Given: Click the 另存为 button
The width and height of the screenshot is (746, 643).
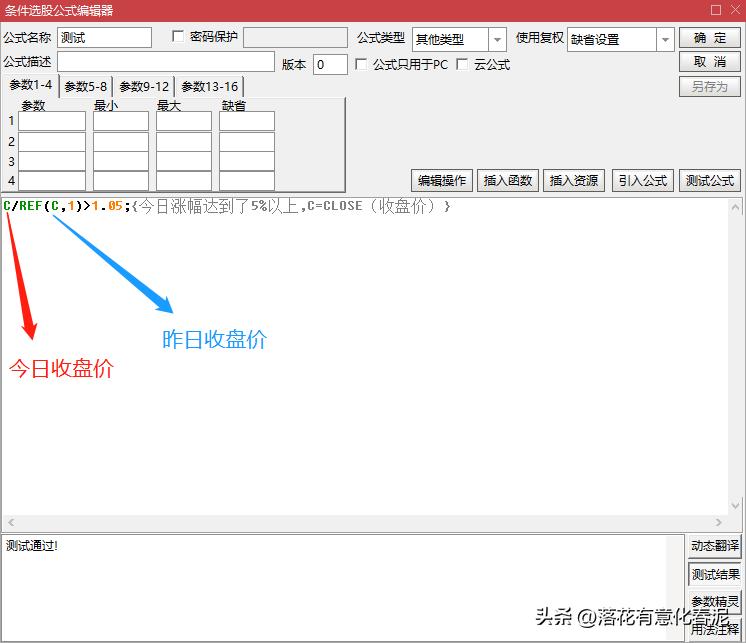Looking at the screenshot, I should (x=710, y=87).
